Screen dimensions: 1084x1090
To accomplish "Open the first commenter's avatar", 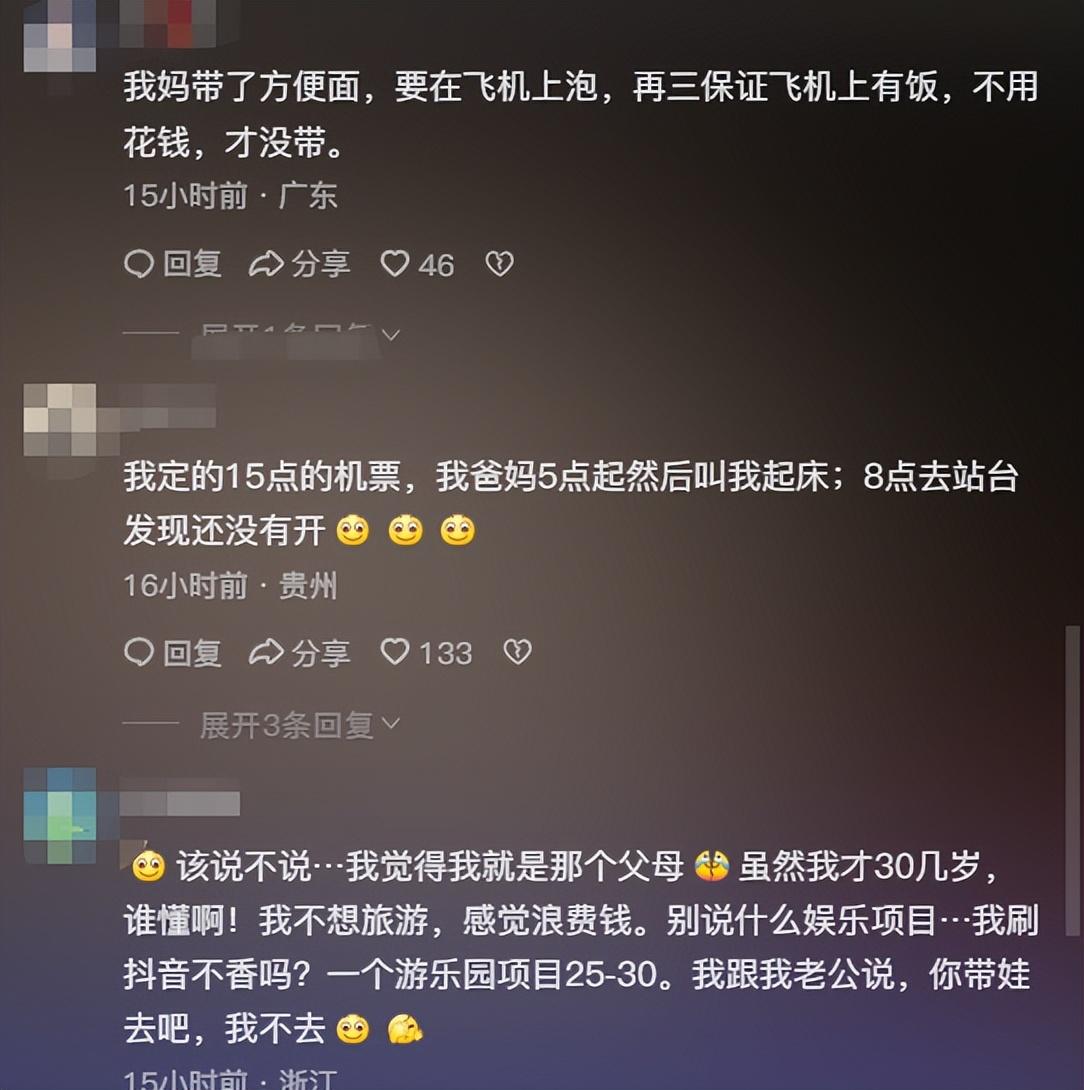I will [x=60, y=36].
